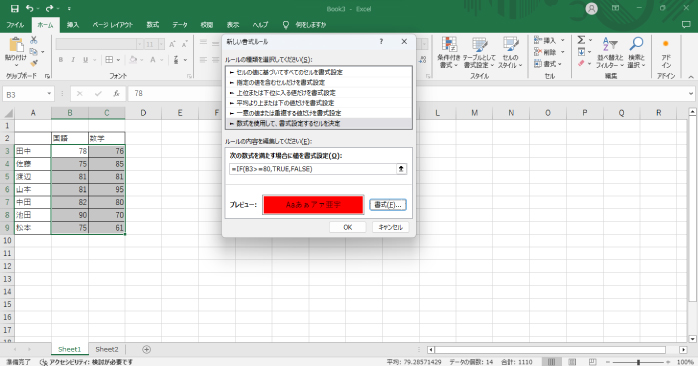Click the Format Painter brush icon

(34, 63)
